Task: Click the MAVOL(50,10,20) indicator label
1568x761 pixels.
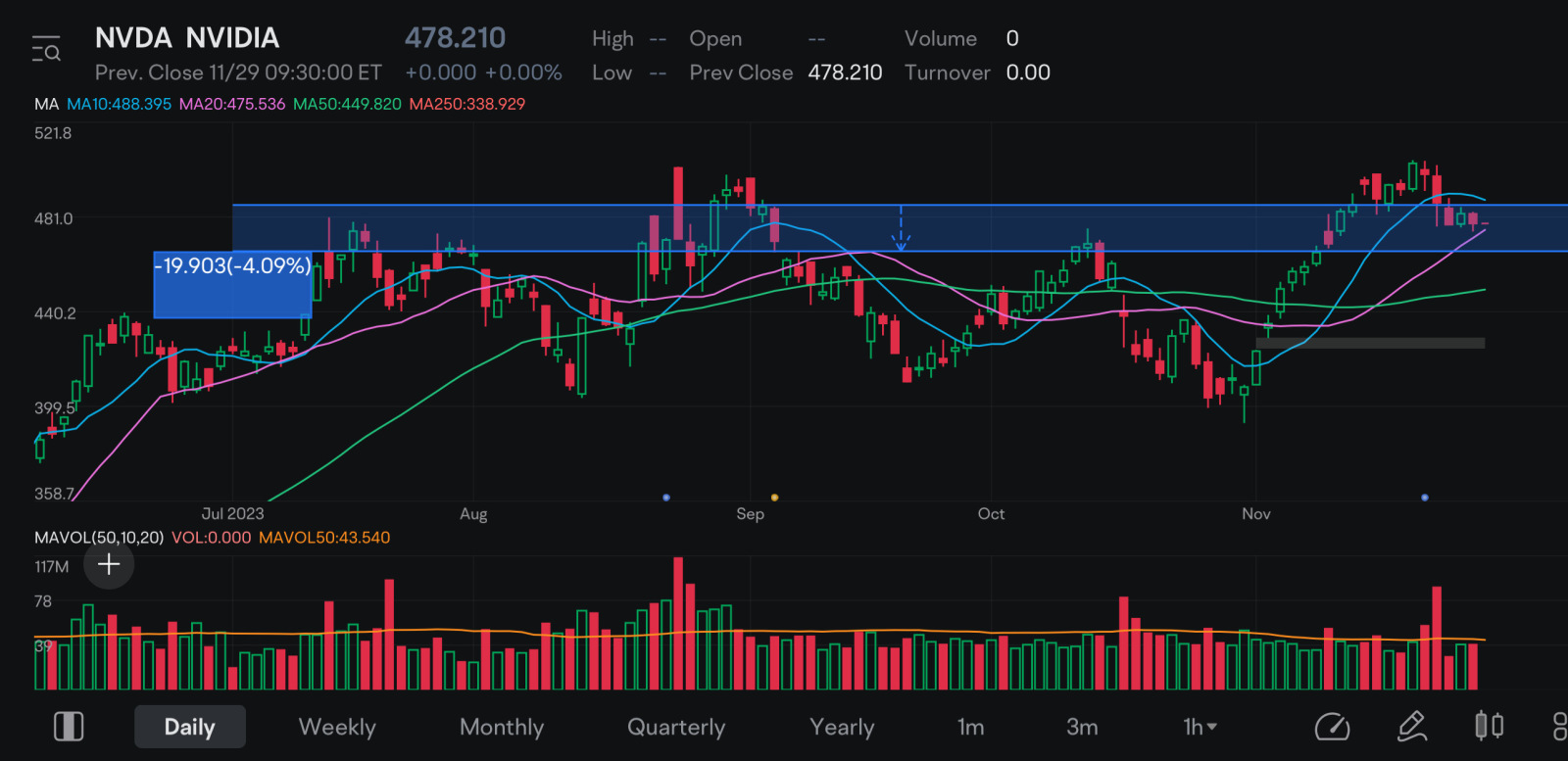Action: tap(99, 538)
